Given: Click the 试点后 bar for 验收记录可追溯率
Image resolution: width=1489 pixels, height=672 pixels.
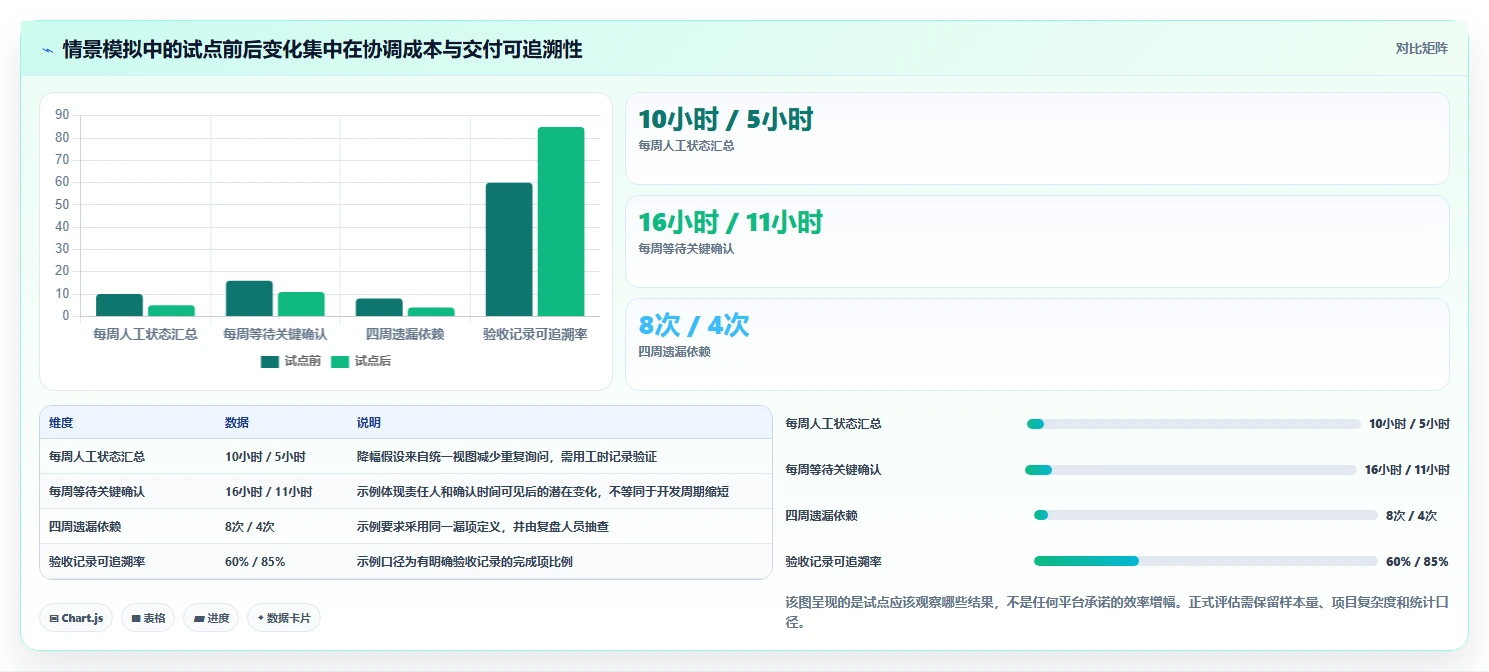Looking at the screenshot, I should click(561, 221).
